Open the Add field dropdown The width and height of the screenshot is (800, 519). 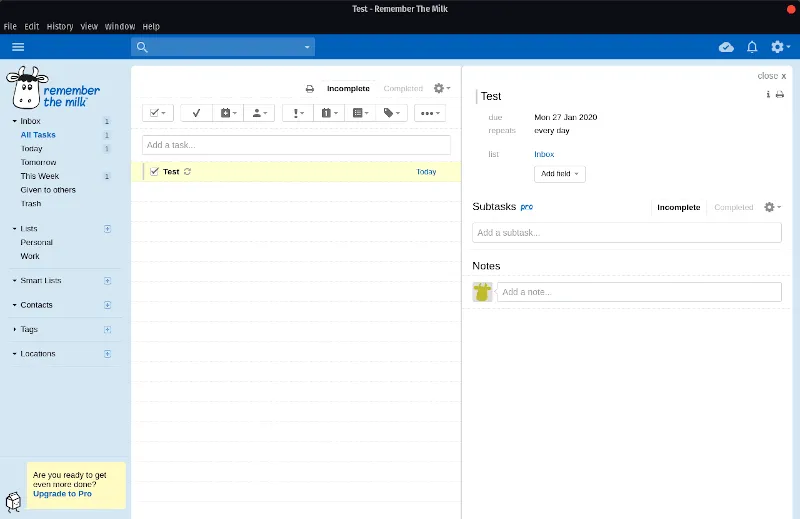[x=560, y=174]
